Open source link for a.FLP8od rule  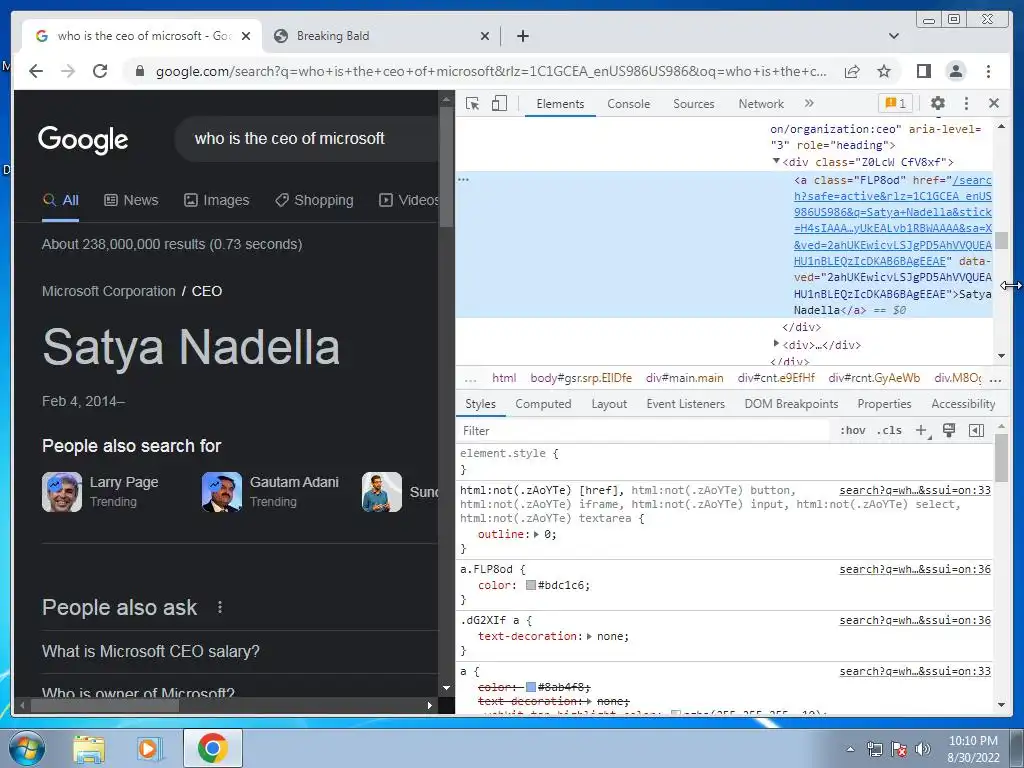915,569
